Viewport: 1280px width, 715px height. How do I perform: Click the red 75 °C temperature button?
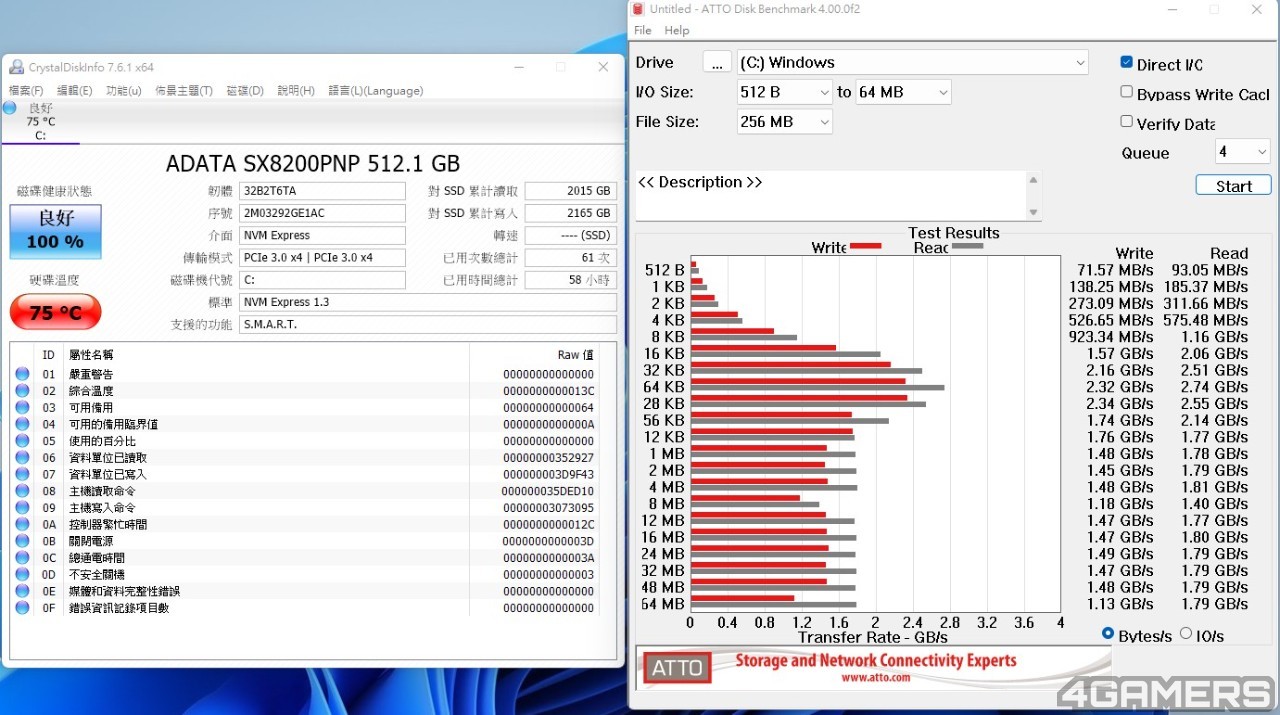56,312
